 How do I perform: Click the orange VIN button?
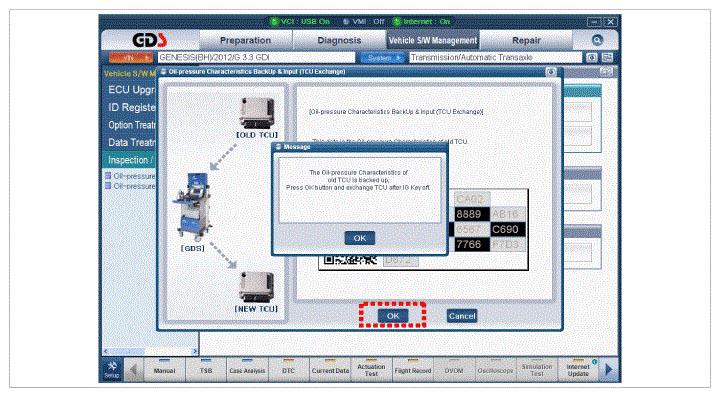[x=131, y=58]
